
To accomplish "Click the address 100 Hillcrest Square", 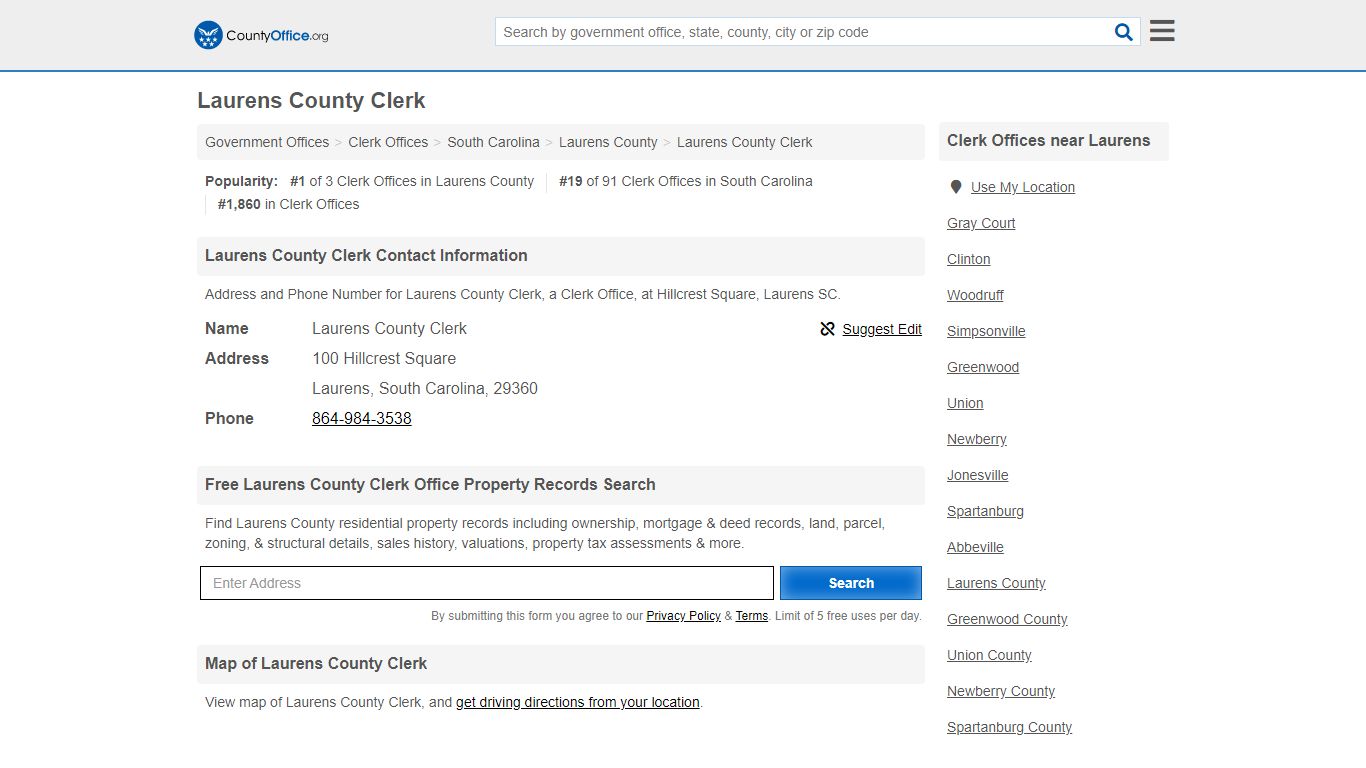I will tap(384, 358).
